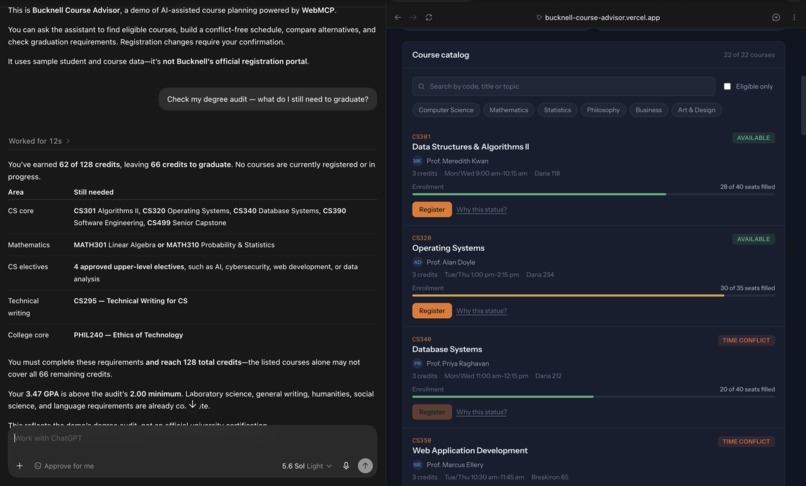The width and height of the screenshot is (806, 486).
Task: Click the page vertical scrollbar
Action: 803,105
